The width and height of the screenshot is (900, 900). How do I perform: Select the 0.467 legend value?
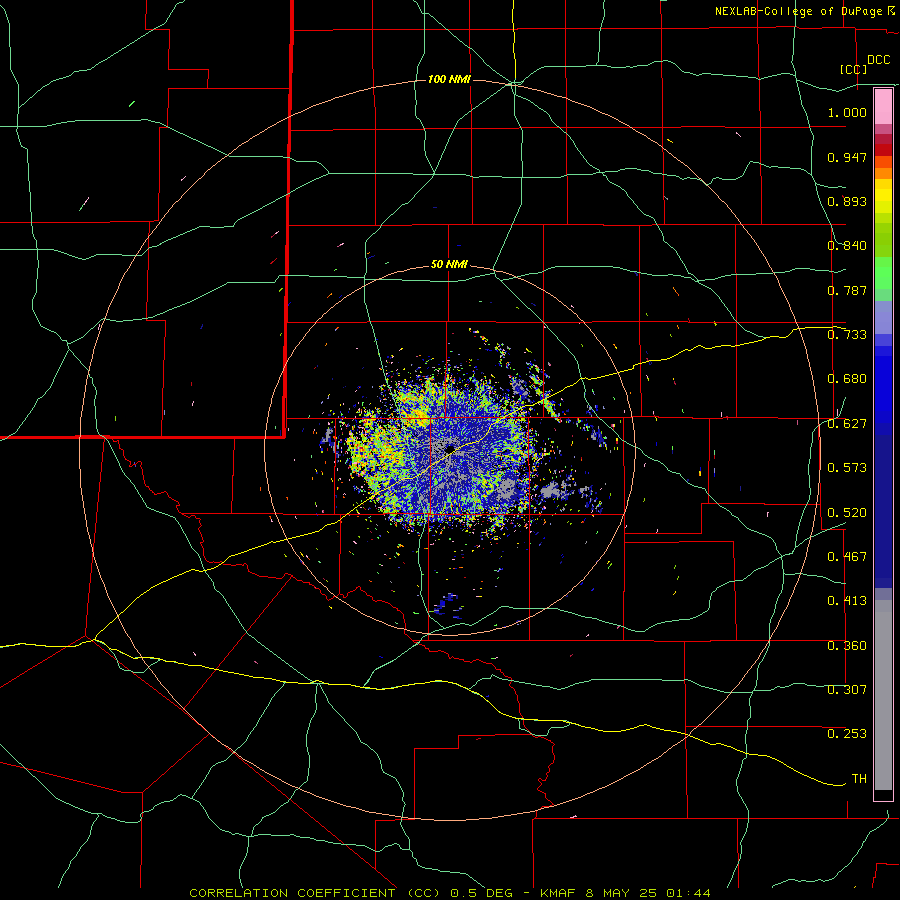click(847, 557)
